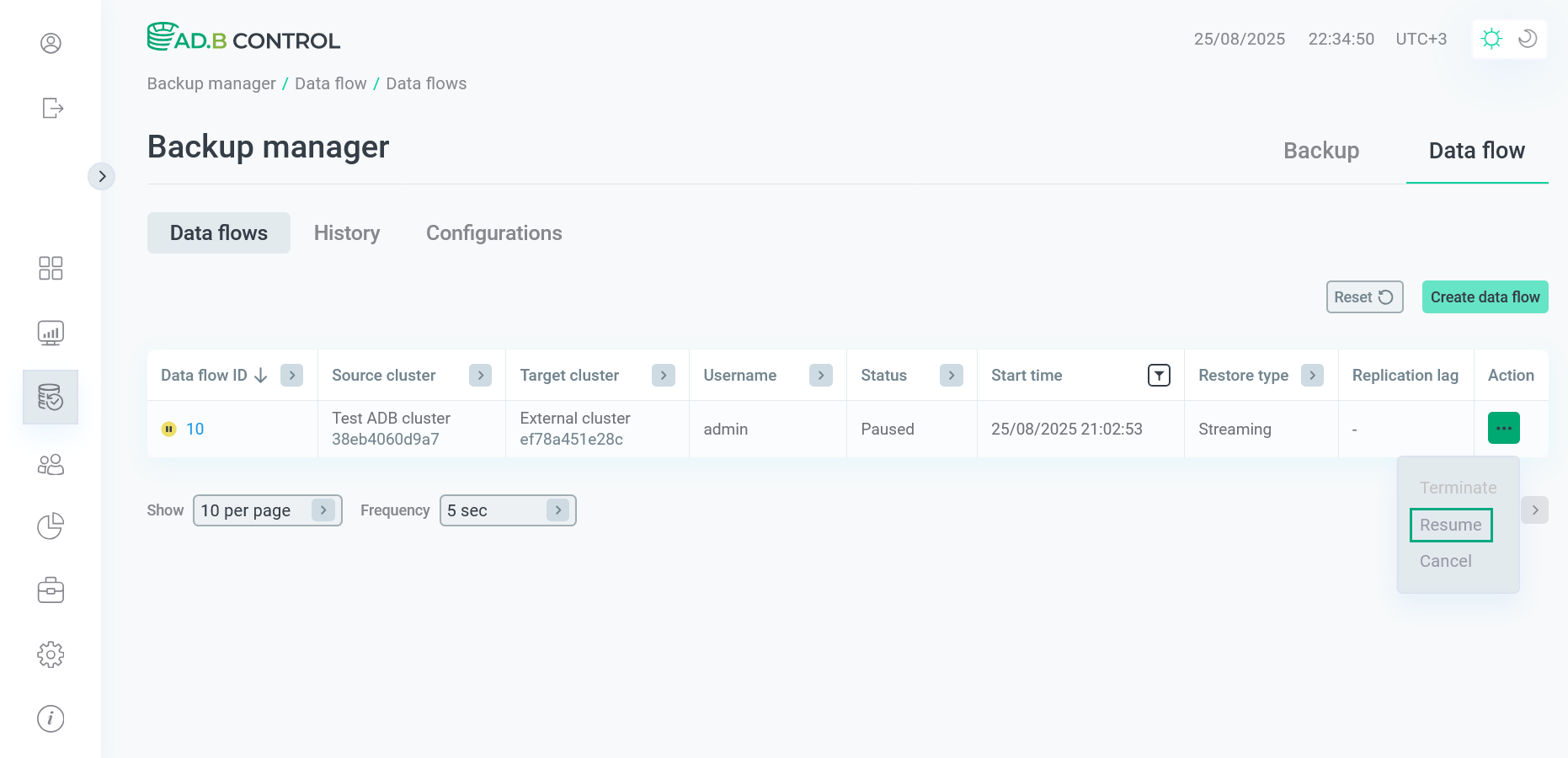
Task: Open the users management icon in sidebar
Action: pos(51,464)
